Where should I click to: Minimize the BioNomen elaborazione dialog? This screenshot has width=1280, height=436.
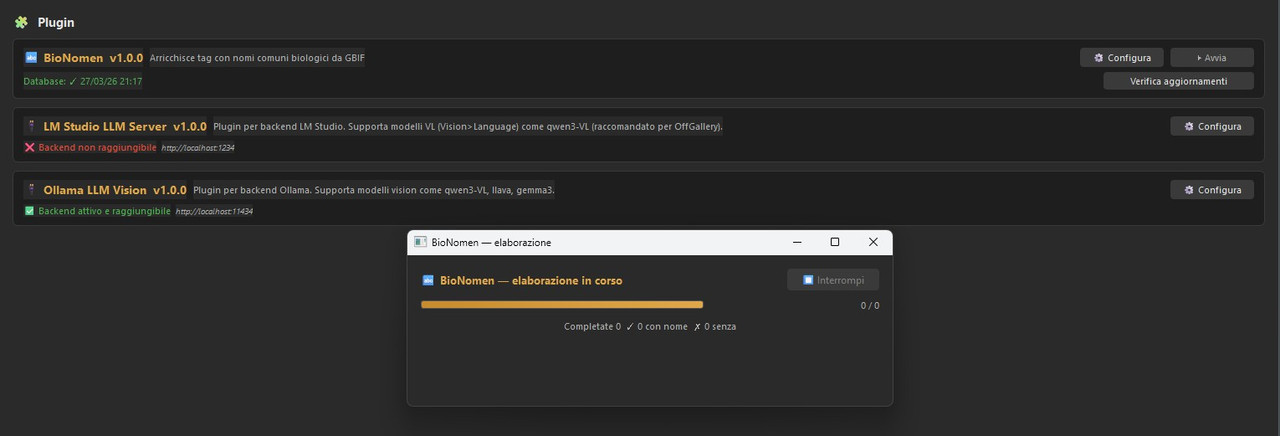pyautogui.click(x=797, y=242)
